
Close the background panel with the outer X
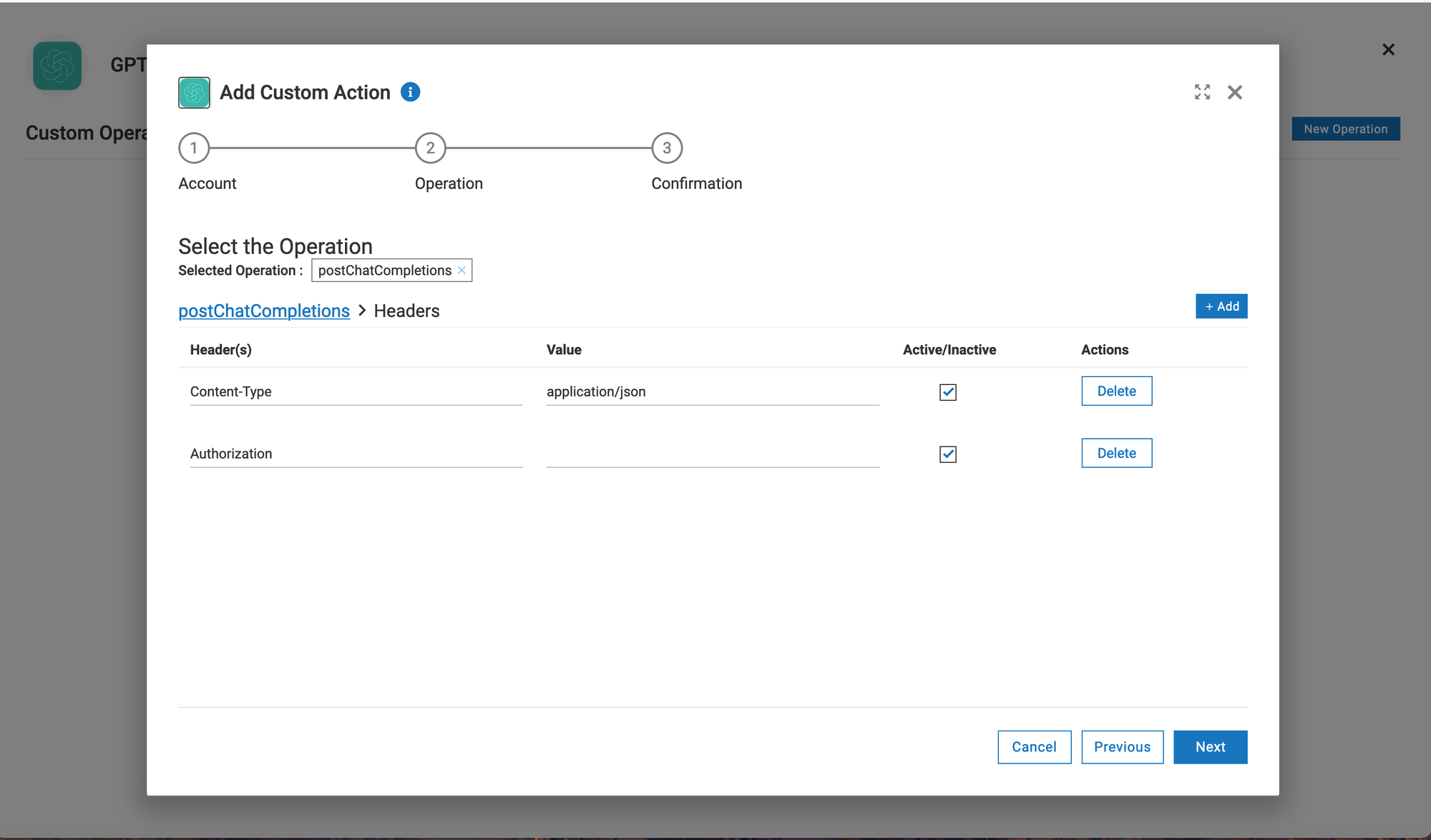[1388, 49]
